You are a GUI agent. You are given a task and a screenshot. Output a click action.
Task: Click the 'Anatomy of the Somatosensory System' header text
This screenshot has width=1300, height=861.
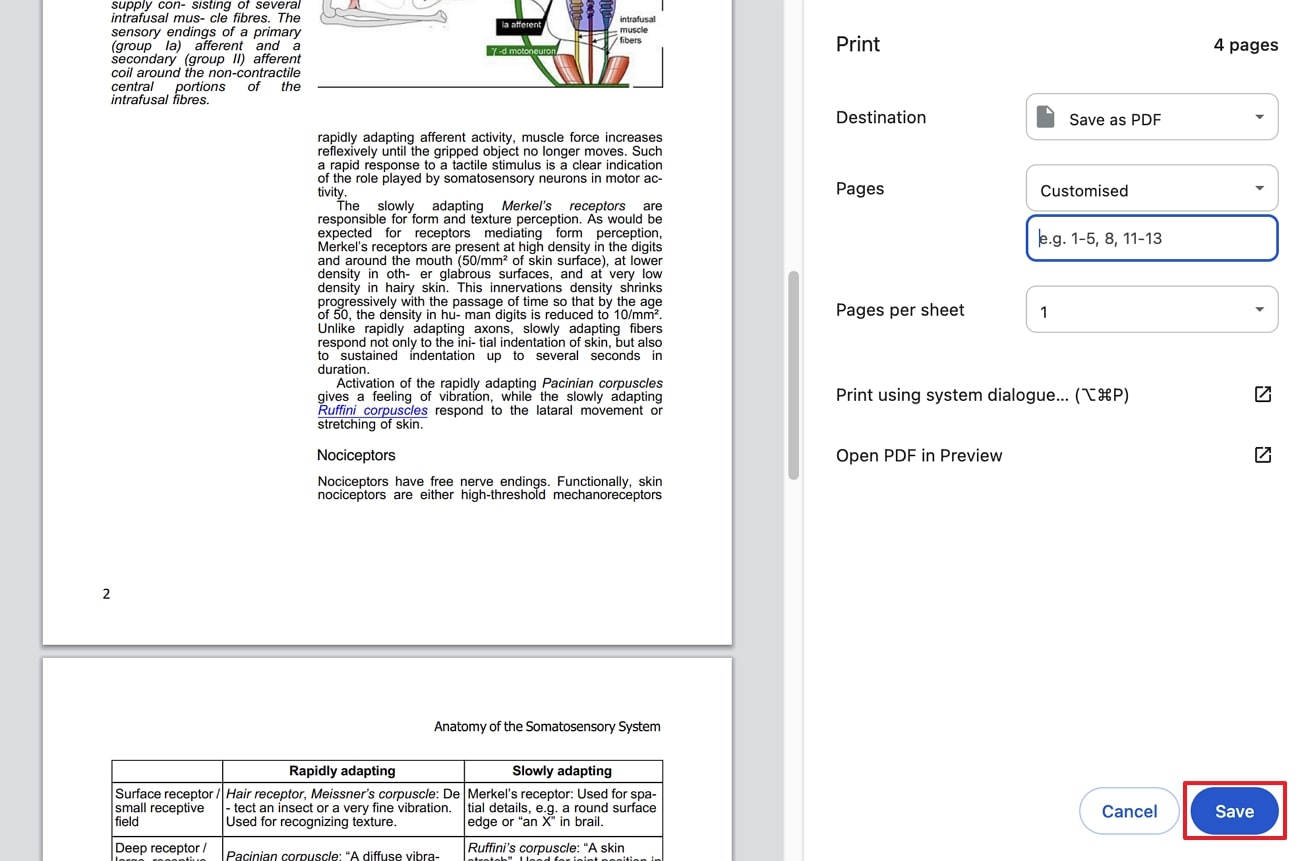pyautogui.click(x=547, y=726)
